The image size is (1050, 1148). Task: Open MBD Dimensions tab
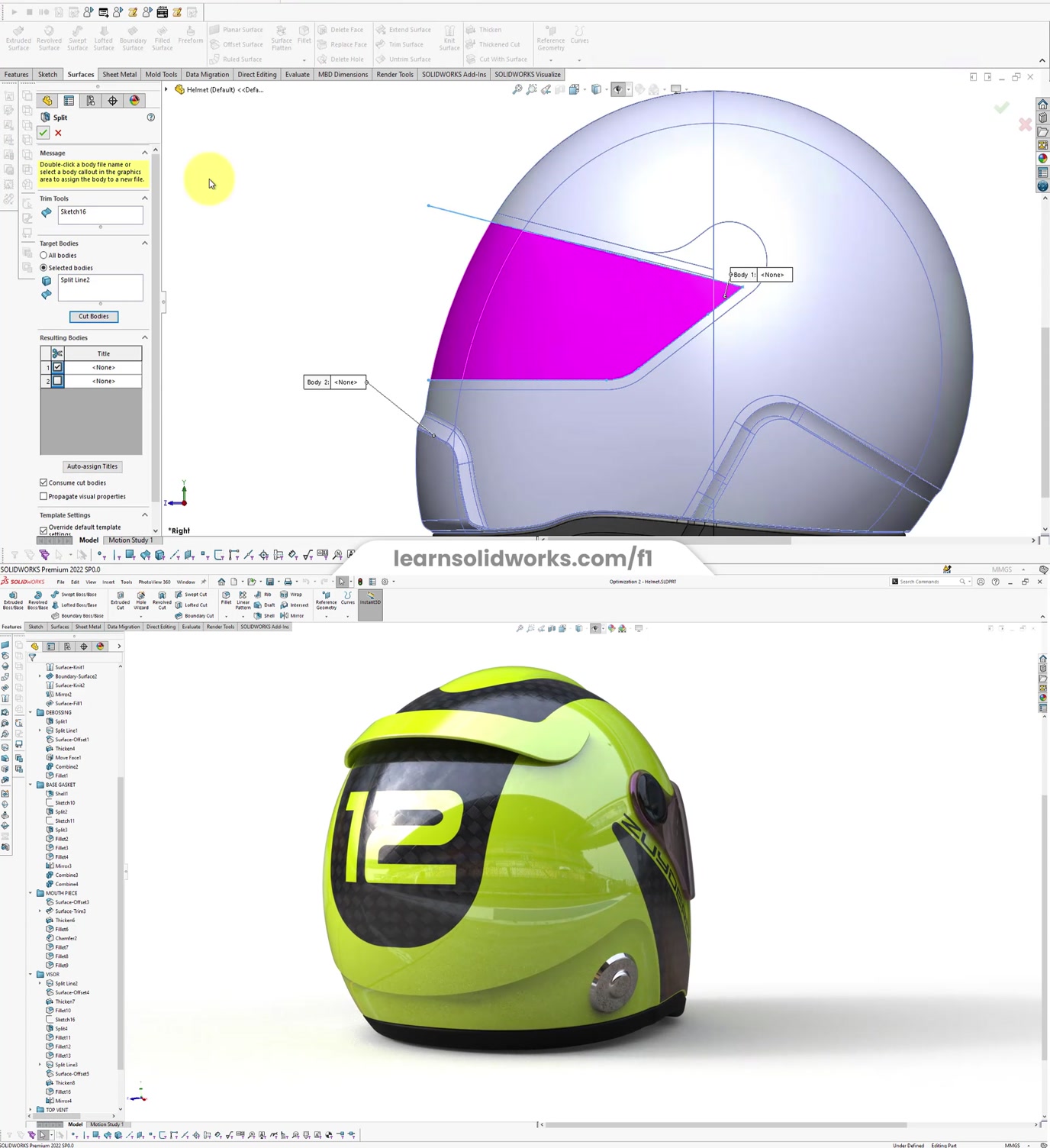pos(343,75)
